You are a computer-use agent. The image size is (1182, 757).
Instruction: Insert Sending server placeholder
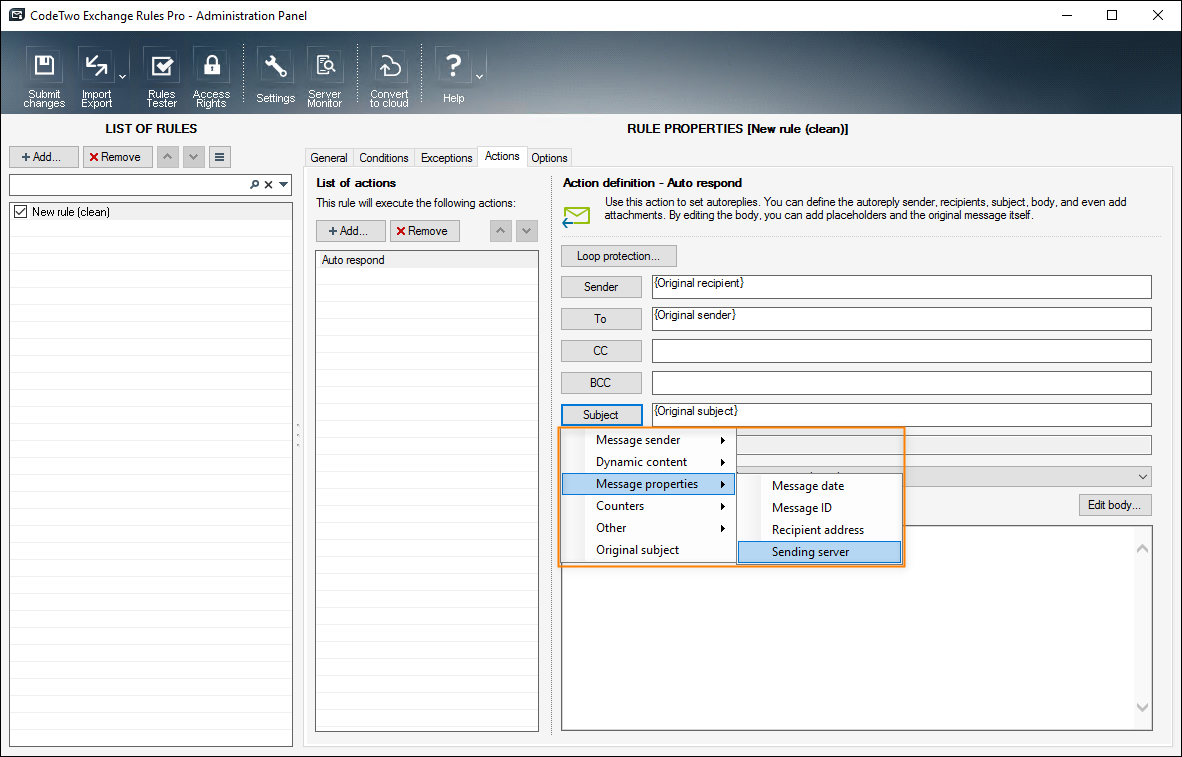click(819, 552)
